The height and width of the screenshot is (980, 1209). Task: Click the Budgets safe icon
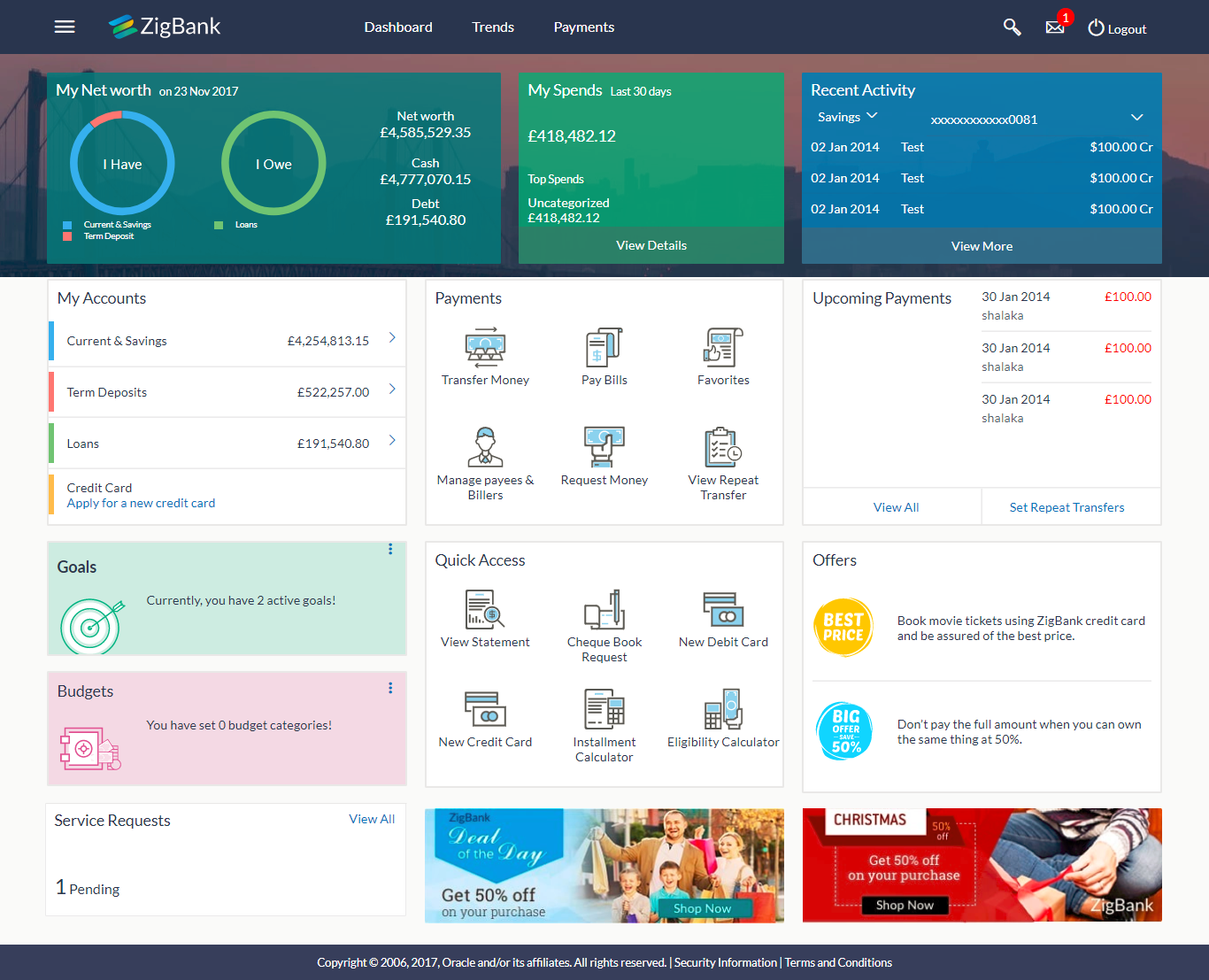pos(89,748)
